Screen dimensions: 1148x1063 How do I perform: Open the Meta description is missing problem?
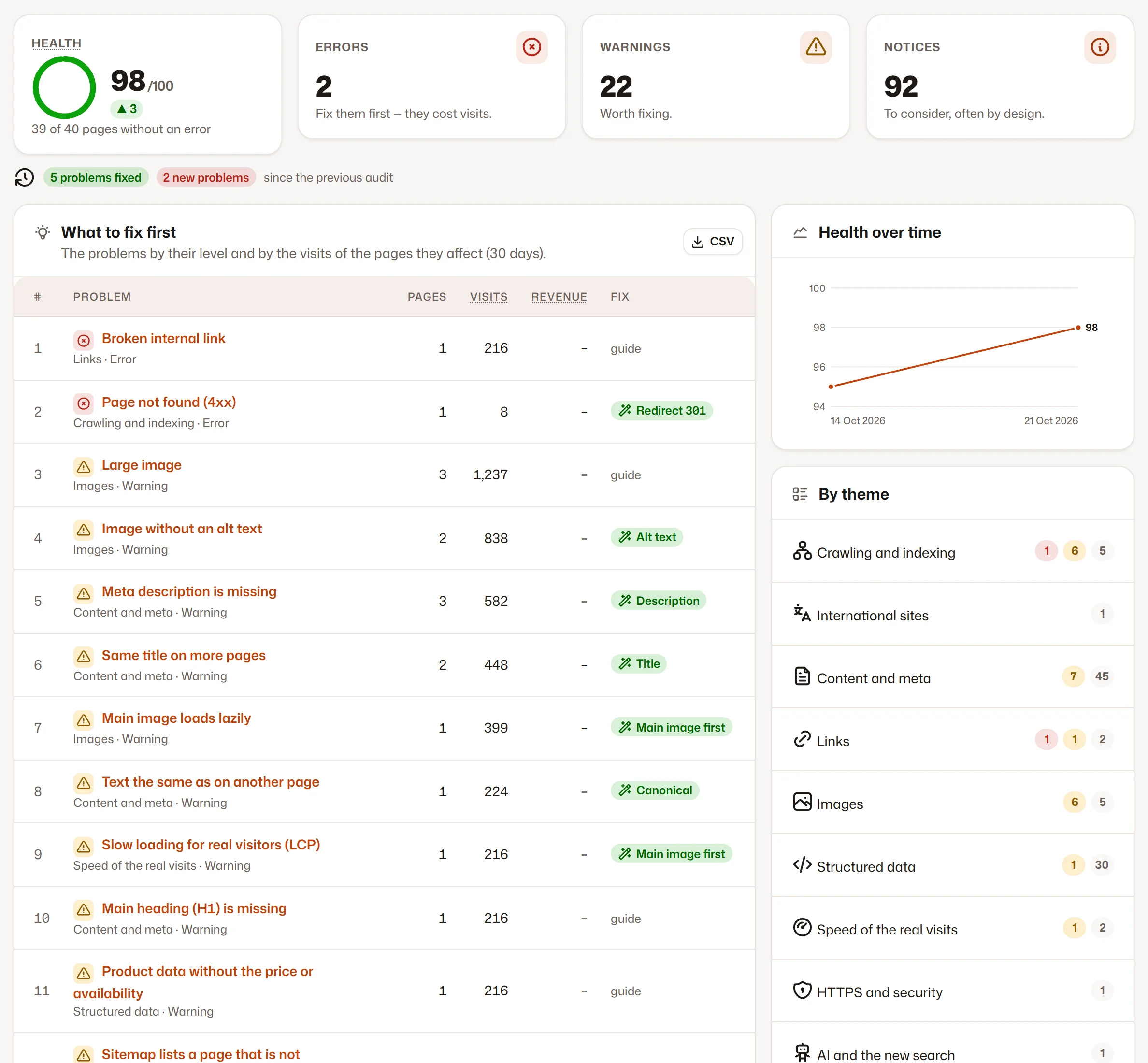(x=188, y=591)
